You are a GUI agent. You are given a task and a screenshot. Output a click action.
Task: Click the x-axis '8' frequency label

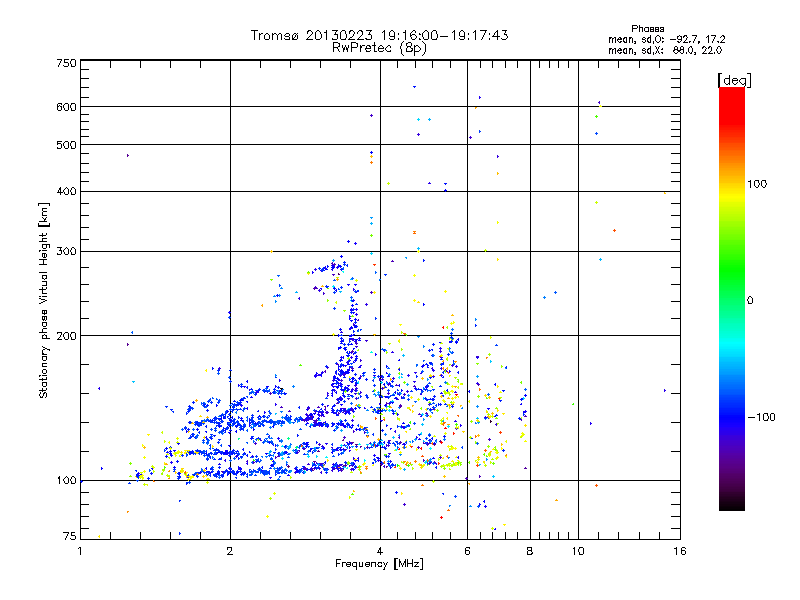[x=530, y=551]
